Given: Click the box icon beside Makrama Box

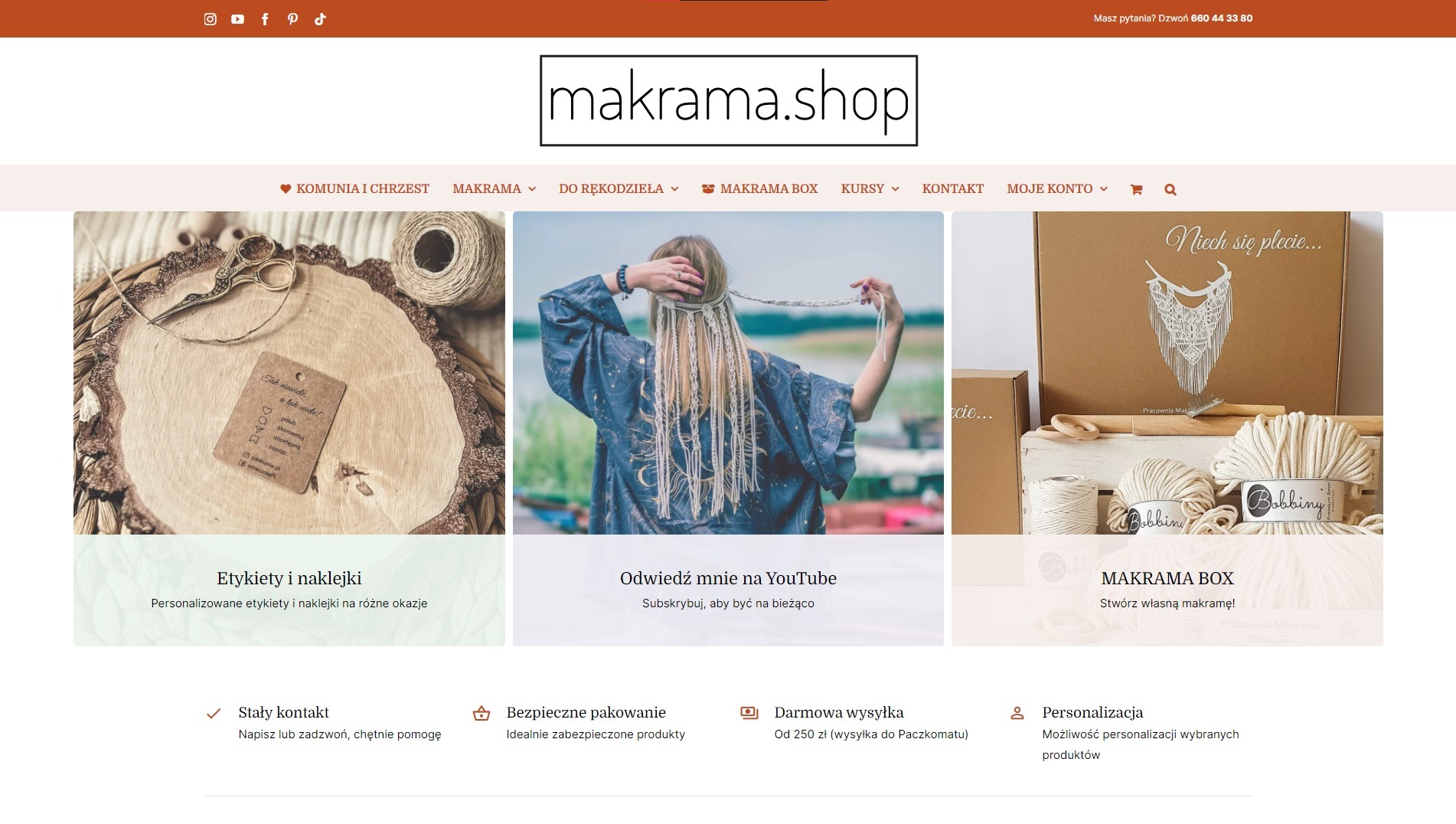Looking at the screenshot, I should click(x=708, y=188).
